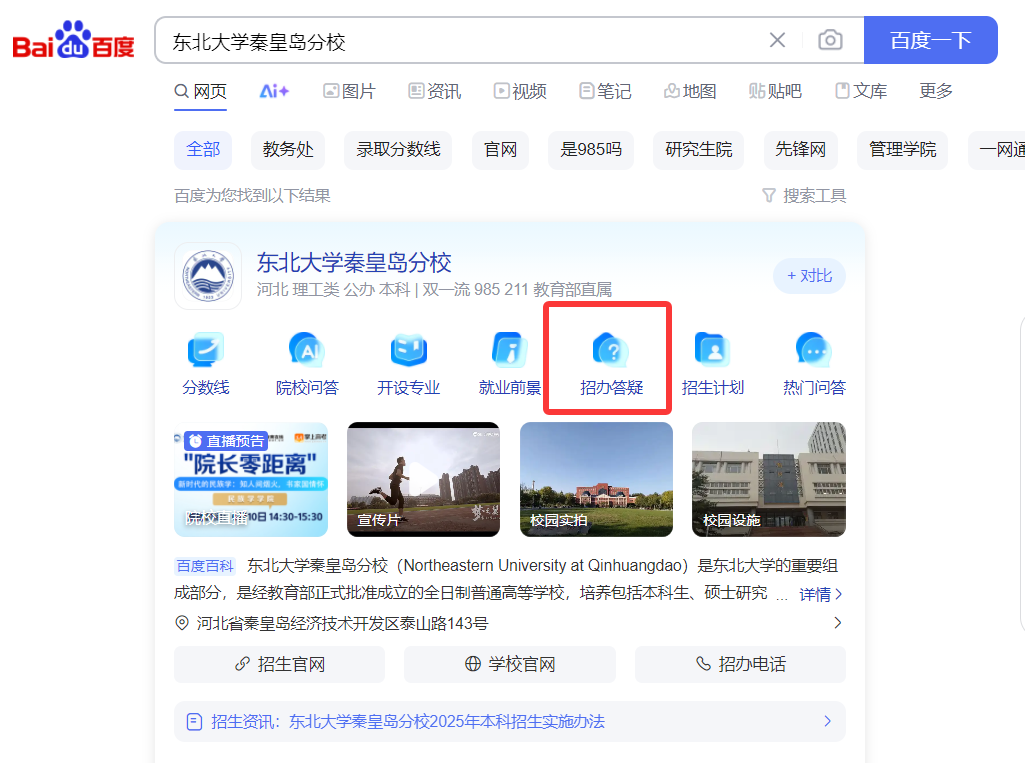
Task: Open the 分数线 score line icon
Action: (x=206, y=351)
